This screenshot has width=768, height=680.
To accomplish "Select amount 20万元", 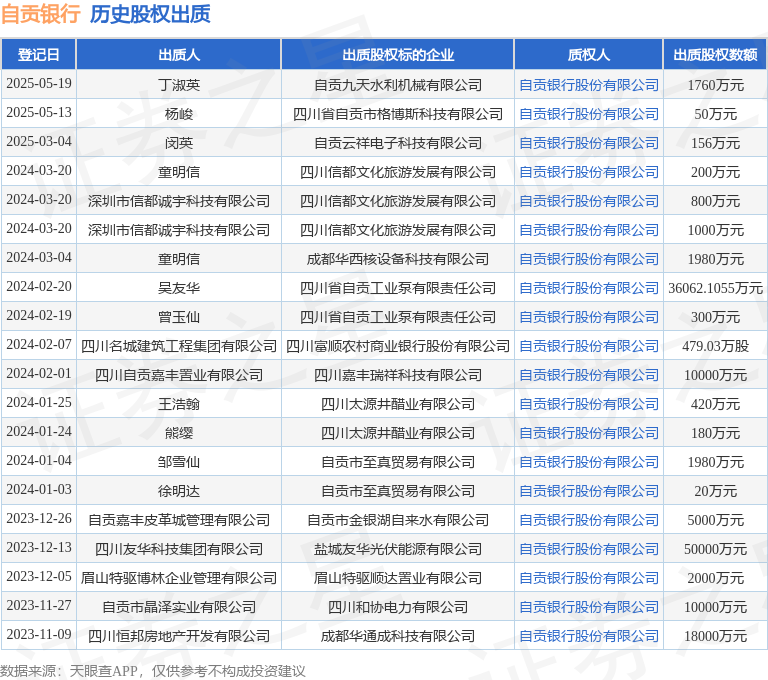I will pos(715,491).
